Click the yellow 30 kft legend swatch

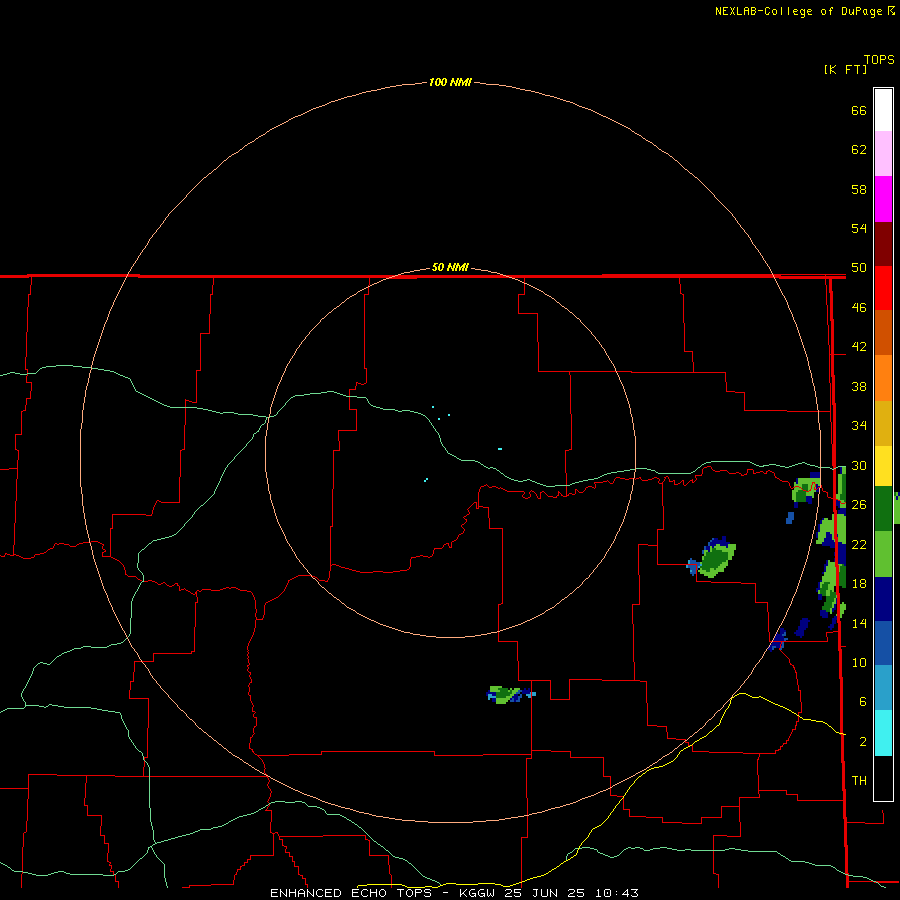click(883, 466)
